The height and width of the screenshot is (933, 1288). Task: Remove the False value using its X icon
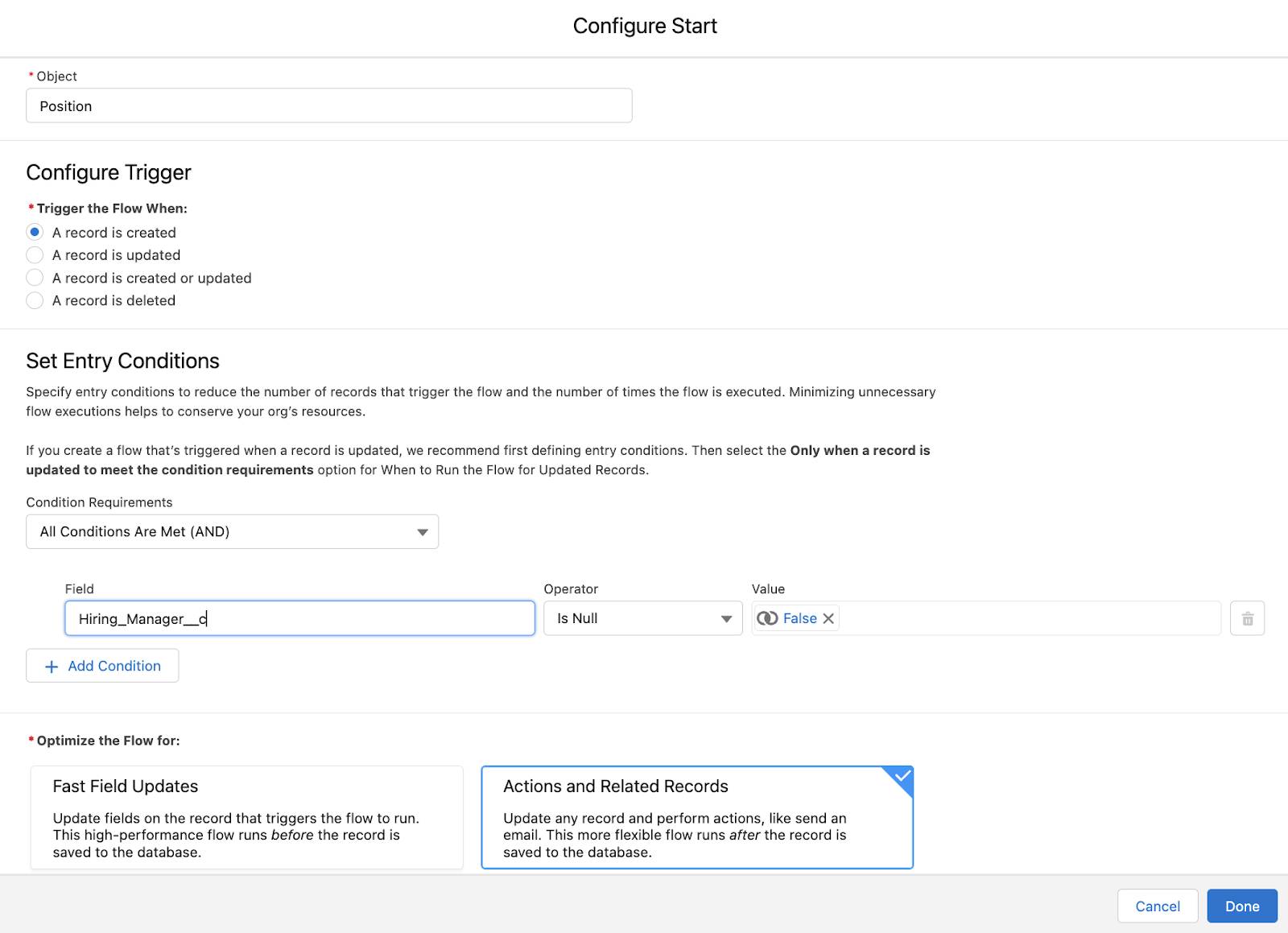pos(828,618)
